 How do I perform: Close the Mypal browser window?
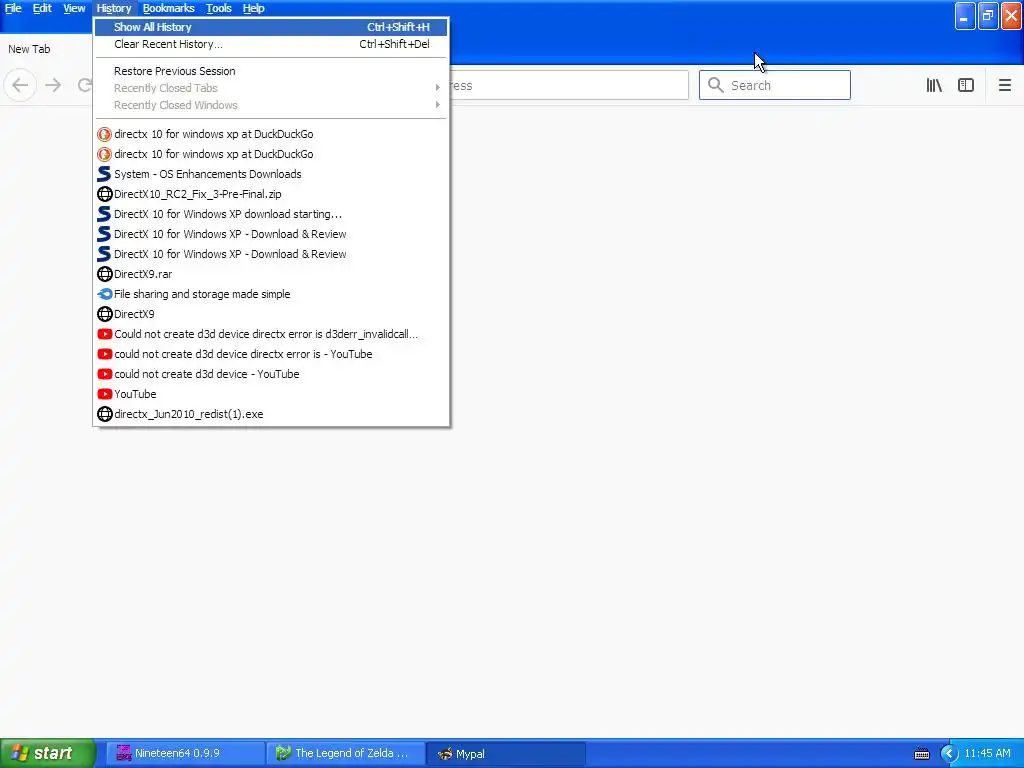pos(1012,16)
